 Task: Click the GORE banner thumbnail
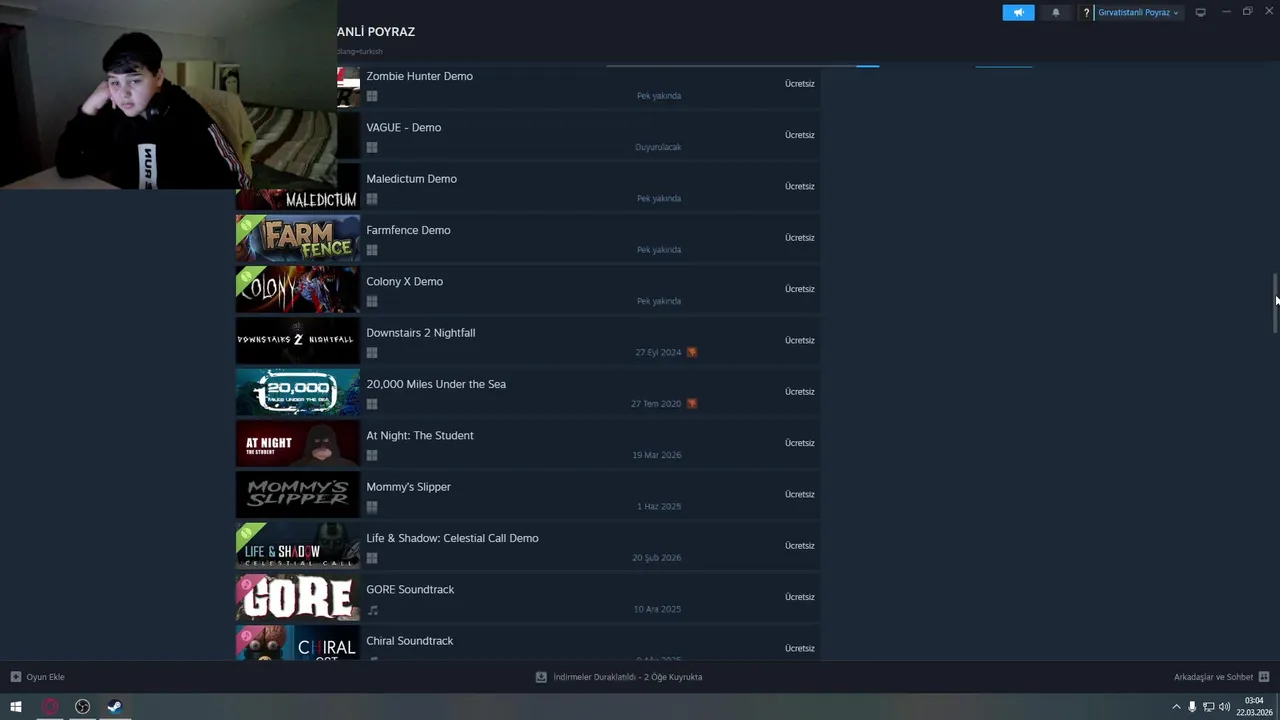click(297, 597)
